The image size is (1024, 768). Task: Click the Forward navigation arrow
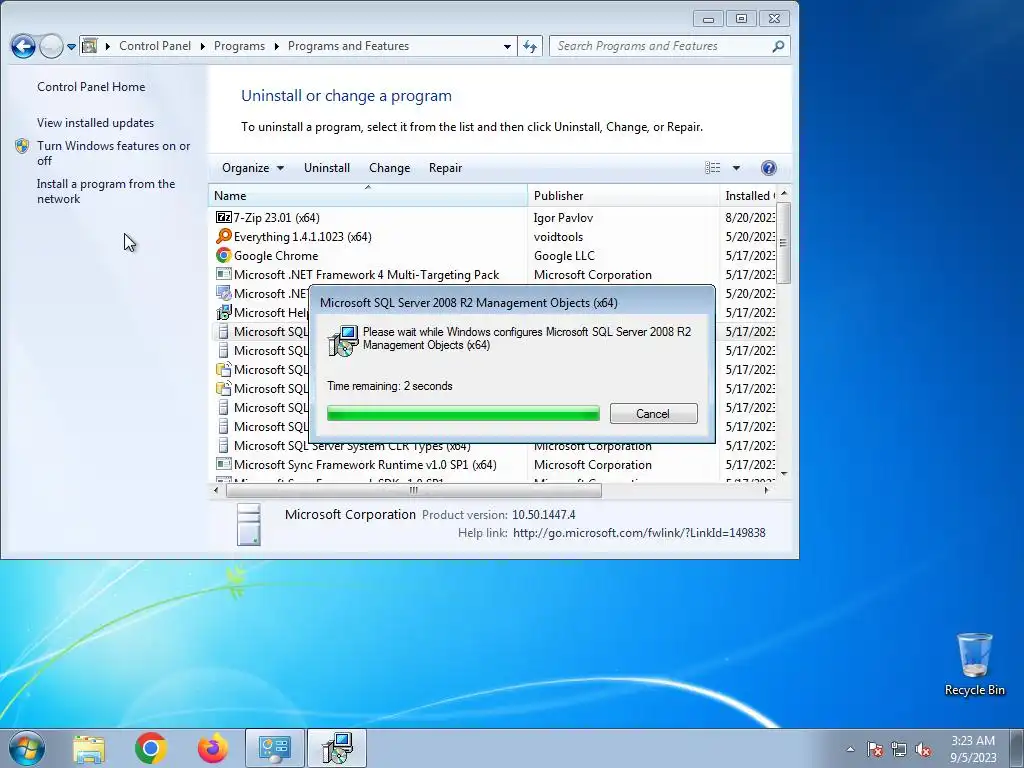tap(51, 46)
